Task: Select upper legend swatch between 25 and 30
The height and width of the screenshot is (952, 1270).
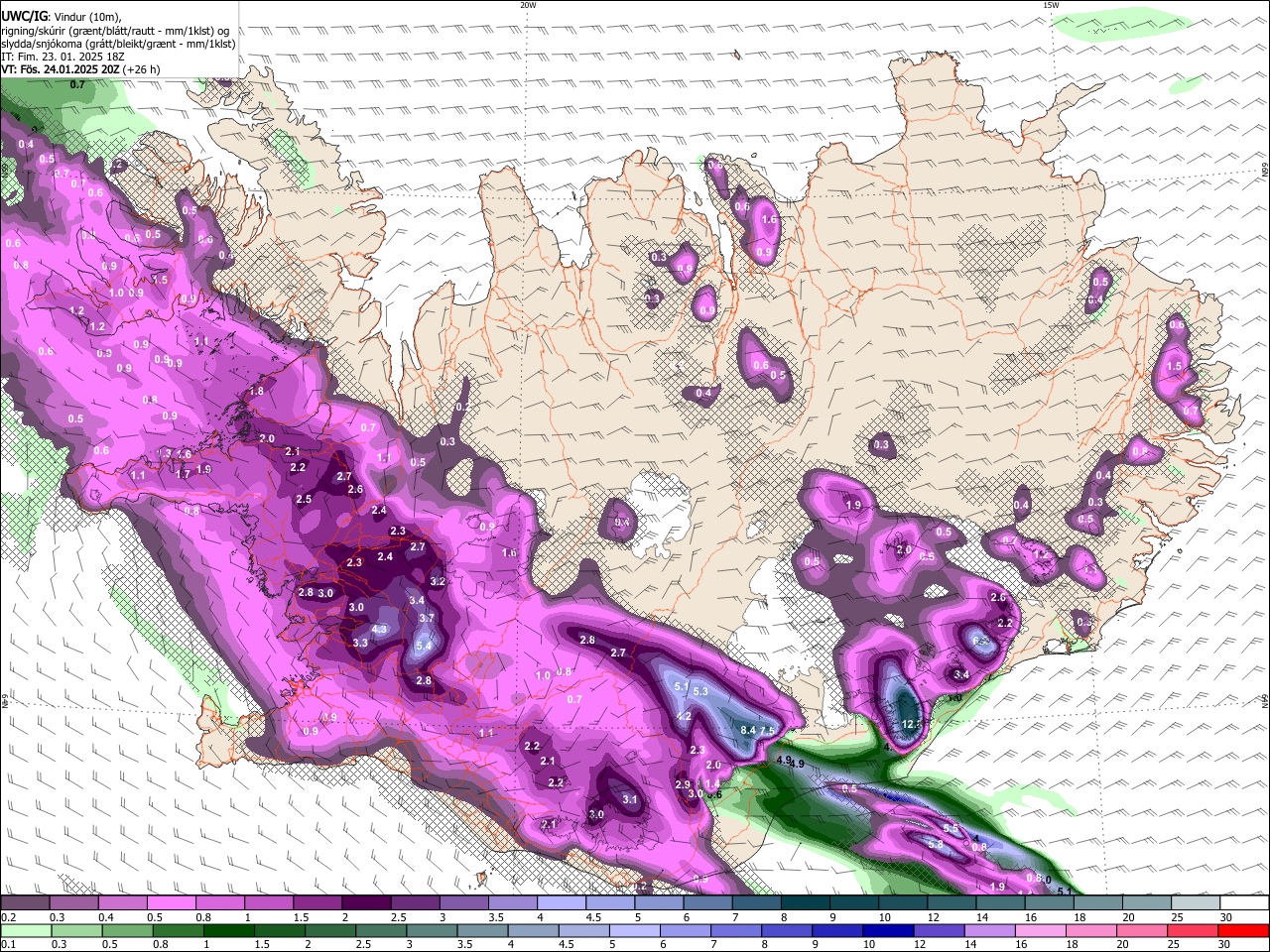Action: pyautogui.click(x=1195, y=903)
